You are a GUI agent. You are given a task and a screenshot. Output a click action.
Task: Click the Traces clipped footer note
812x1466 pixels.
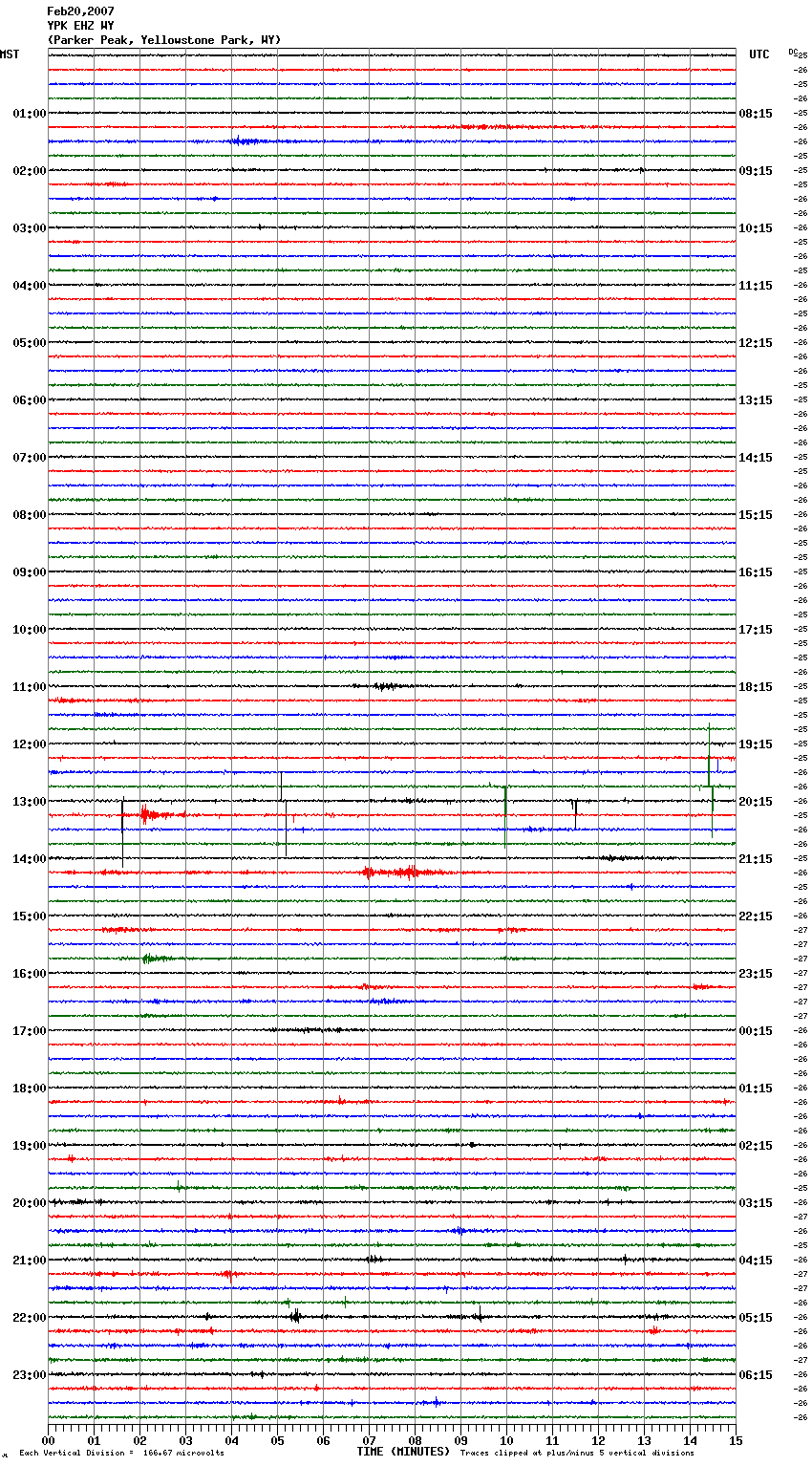[x=577, y=1454]
